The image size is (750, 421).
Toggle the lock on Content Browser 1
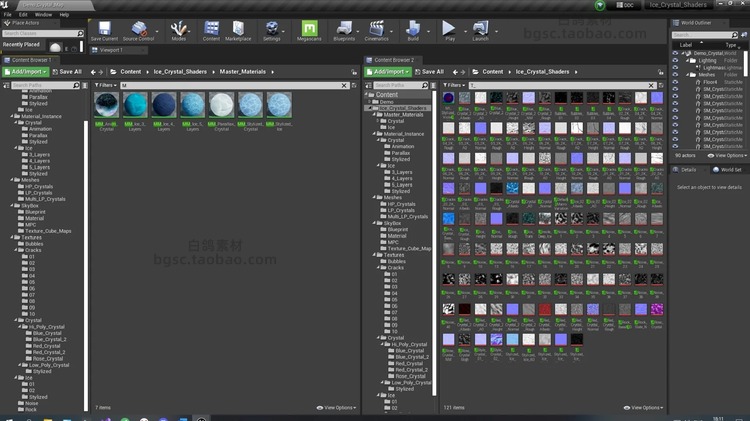point(354,72)
